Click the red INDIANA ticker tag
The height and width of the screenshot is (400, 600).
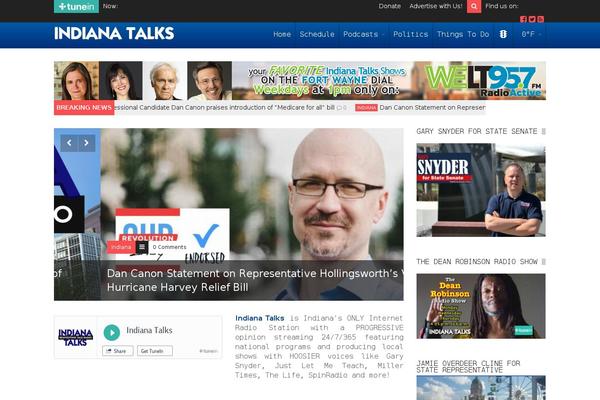366,108
